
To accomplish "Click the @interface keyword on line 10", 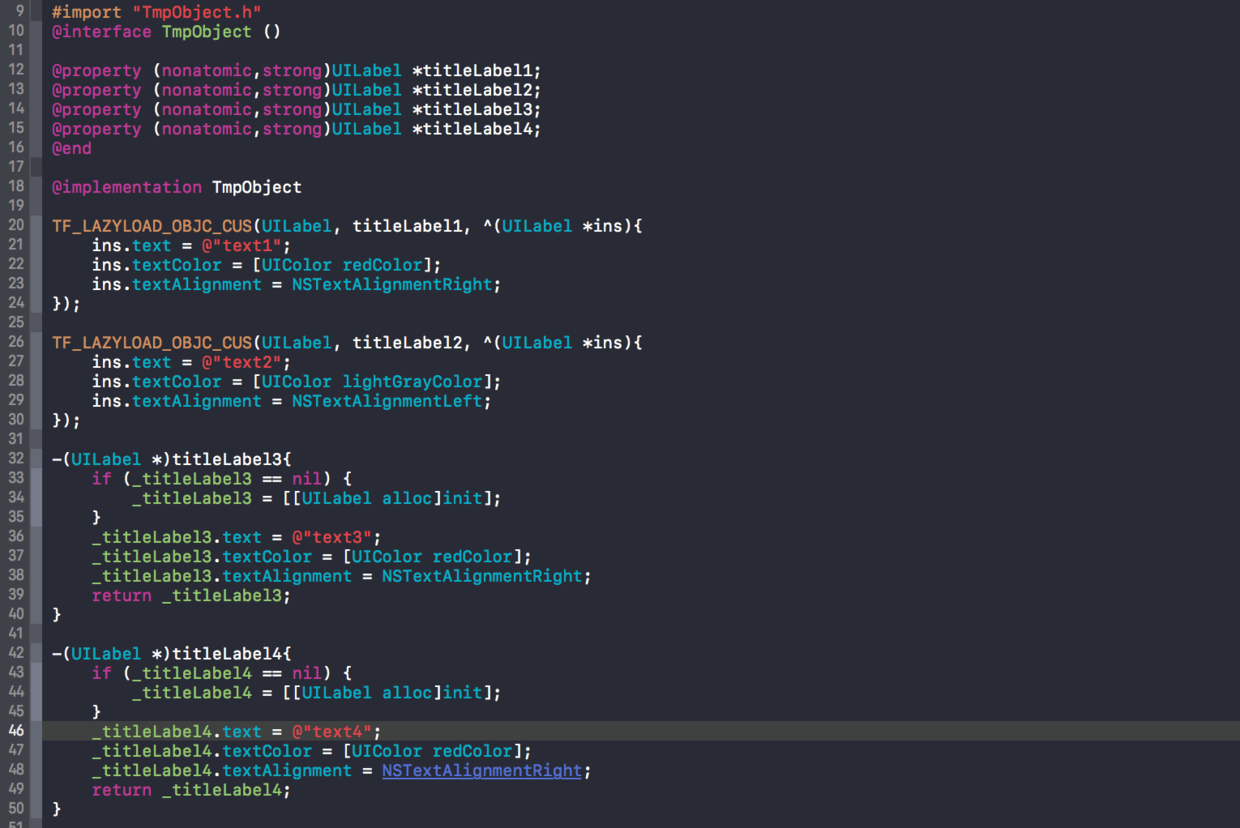I will (x=102, y=31).
